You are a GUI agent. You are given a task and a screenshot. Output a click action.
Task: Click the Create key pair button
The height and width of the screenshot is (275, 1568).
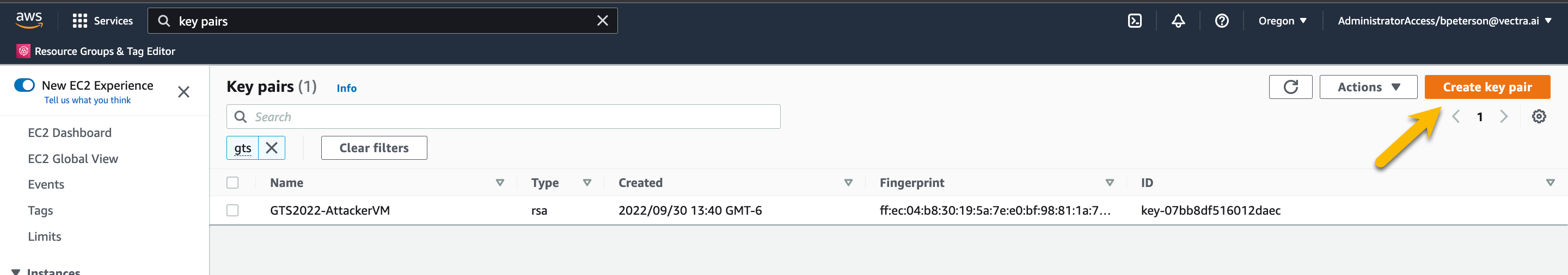click(1486, 87)
